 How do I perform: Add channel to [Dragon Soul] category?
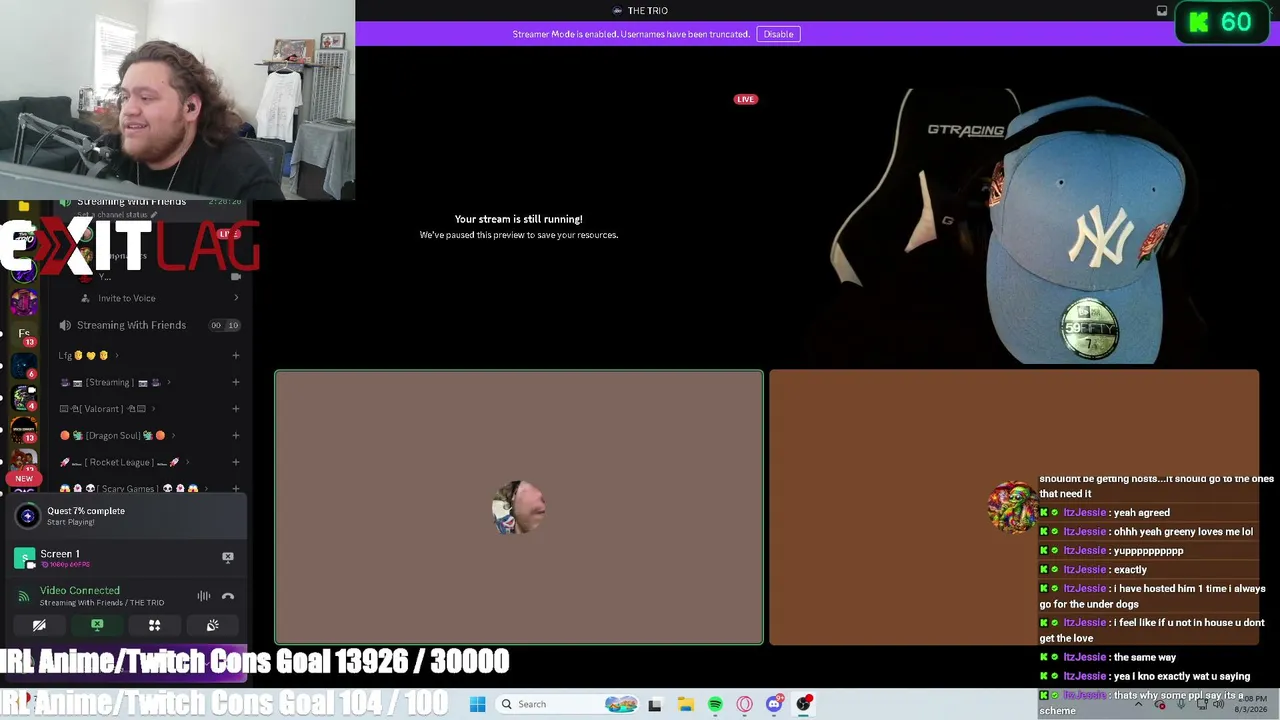click(x=236, y=436)
